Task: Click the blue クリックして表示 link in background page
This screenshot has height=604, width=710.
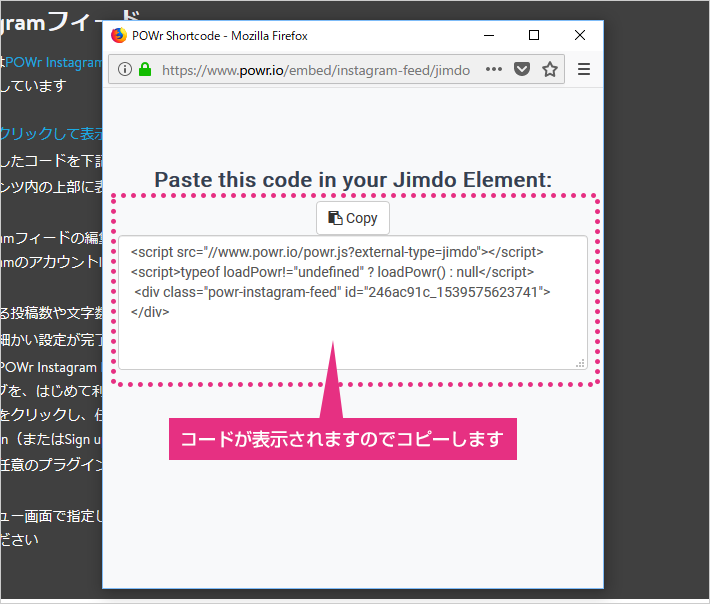Action: click(51, 134)
